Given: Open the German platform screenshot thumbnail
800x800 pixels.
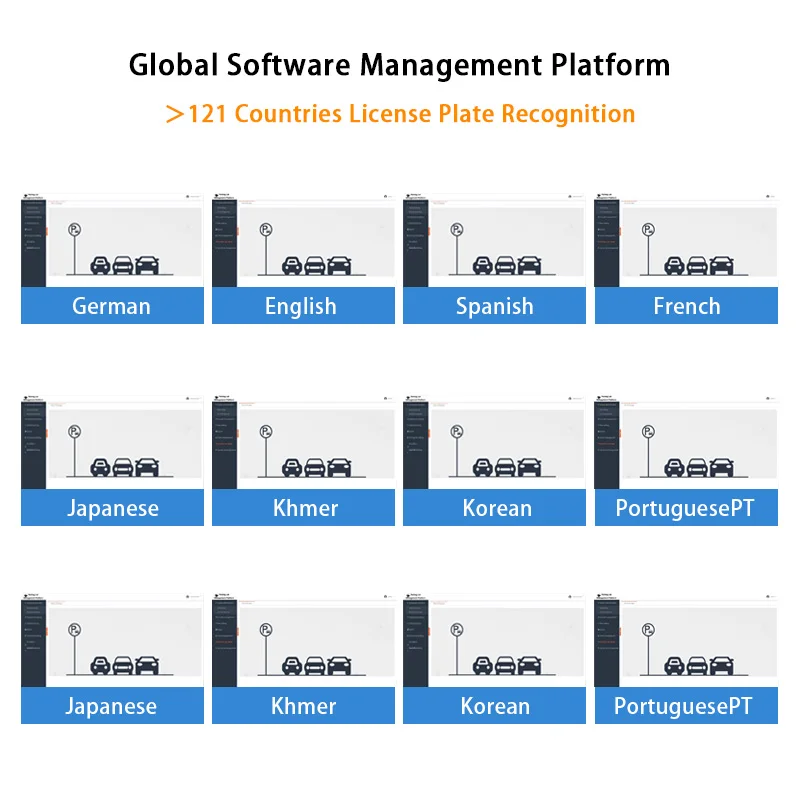Looking at the screenshot, I should [112, 240].
